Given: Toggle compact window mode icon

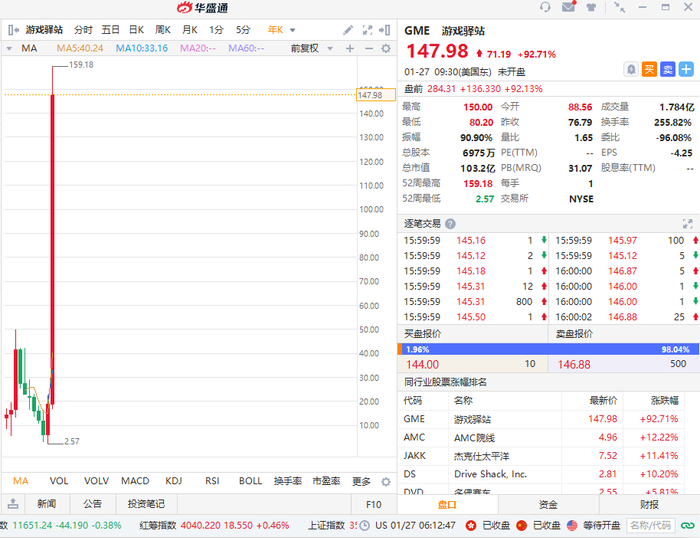Looking at the screenshot, I should click(x=619, y=7).
